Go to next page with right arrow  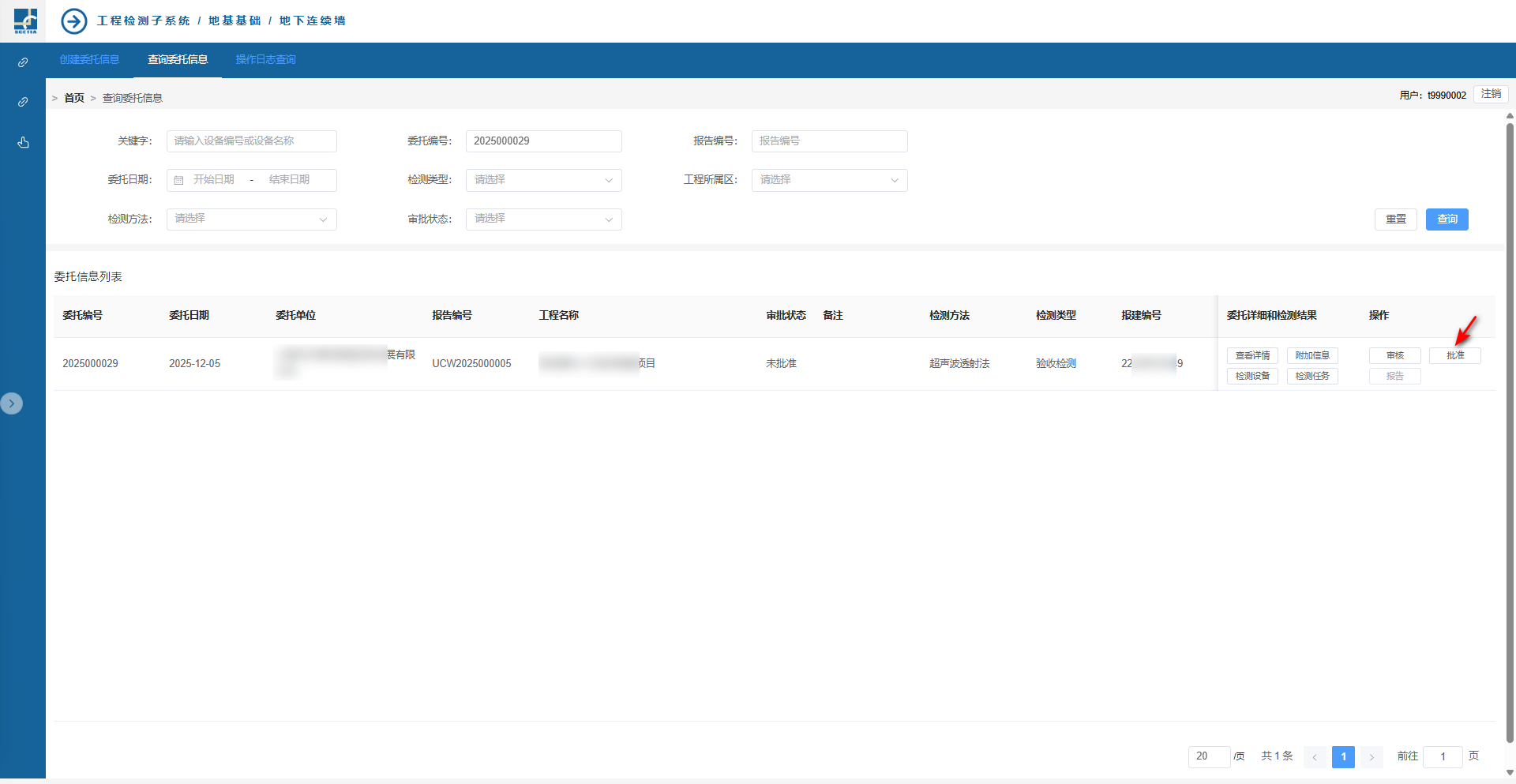tap(1372, 757)
